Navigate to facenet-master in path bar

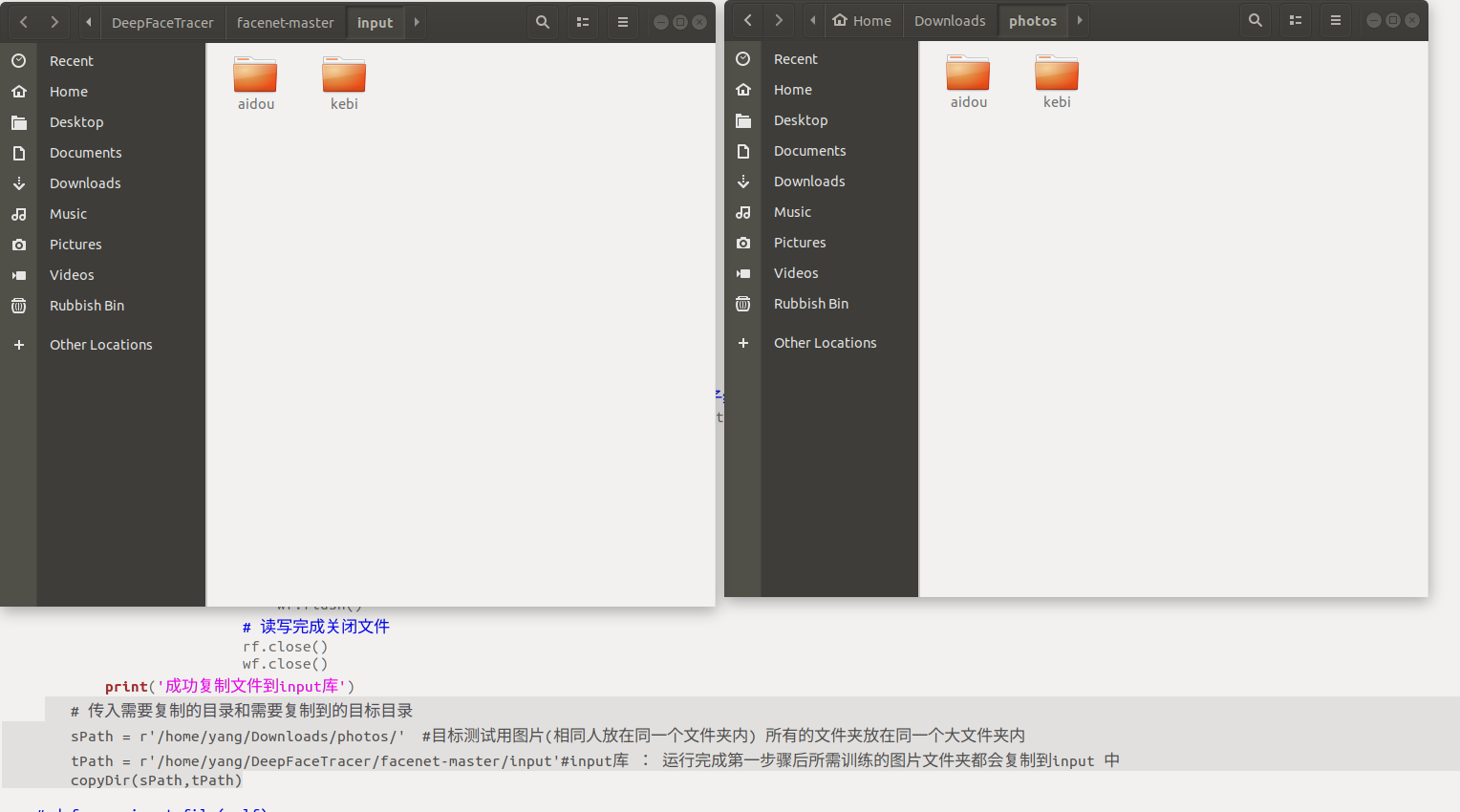pos(286,23)
